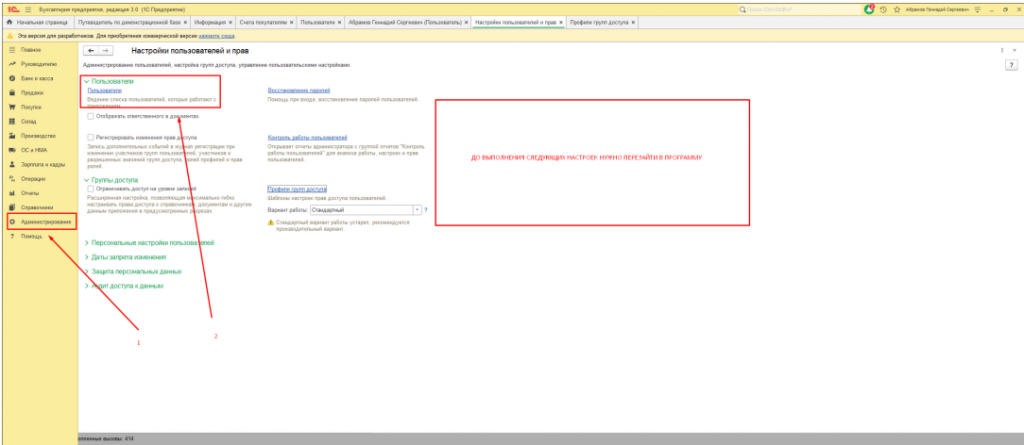Switch to Счета покупателям tab
This screenshot has height=445, width=1024.
[264, 22]
